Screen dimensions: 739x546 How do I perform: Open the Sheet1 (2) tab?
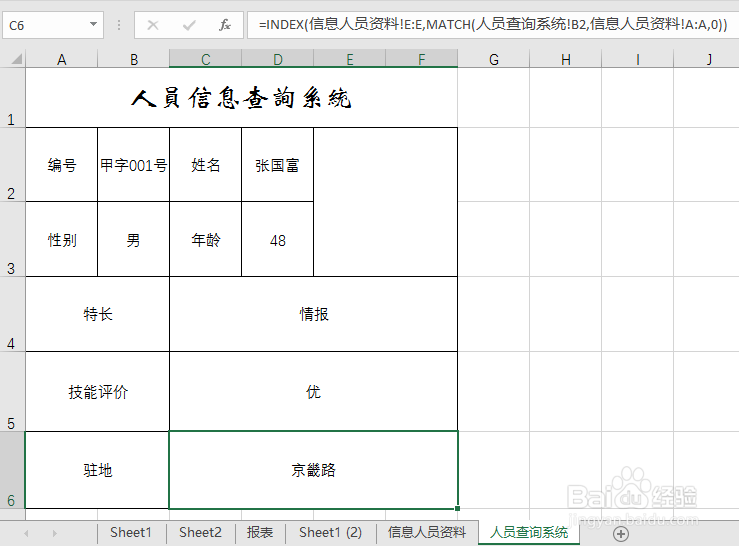(x=330, y=533)
